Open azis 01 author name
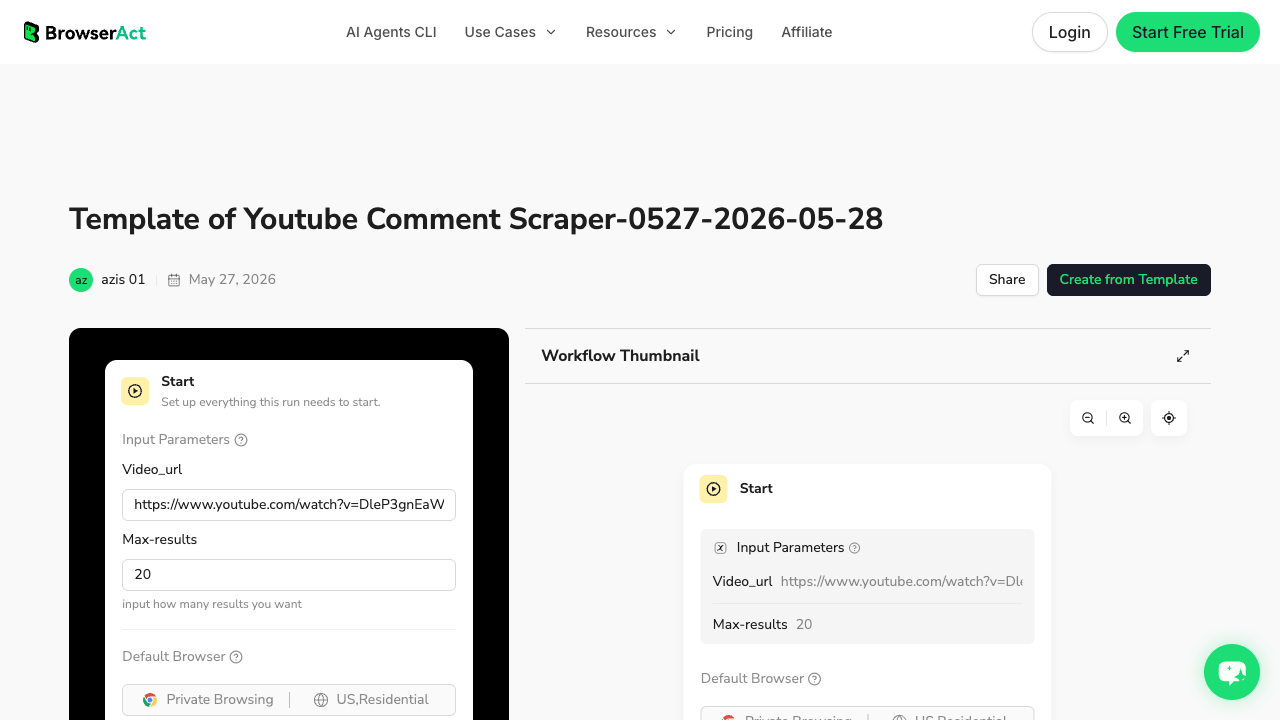The height and width of the screenshot is (720, 1280). [123, 280]
